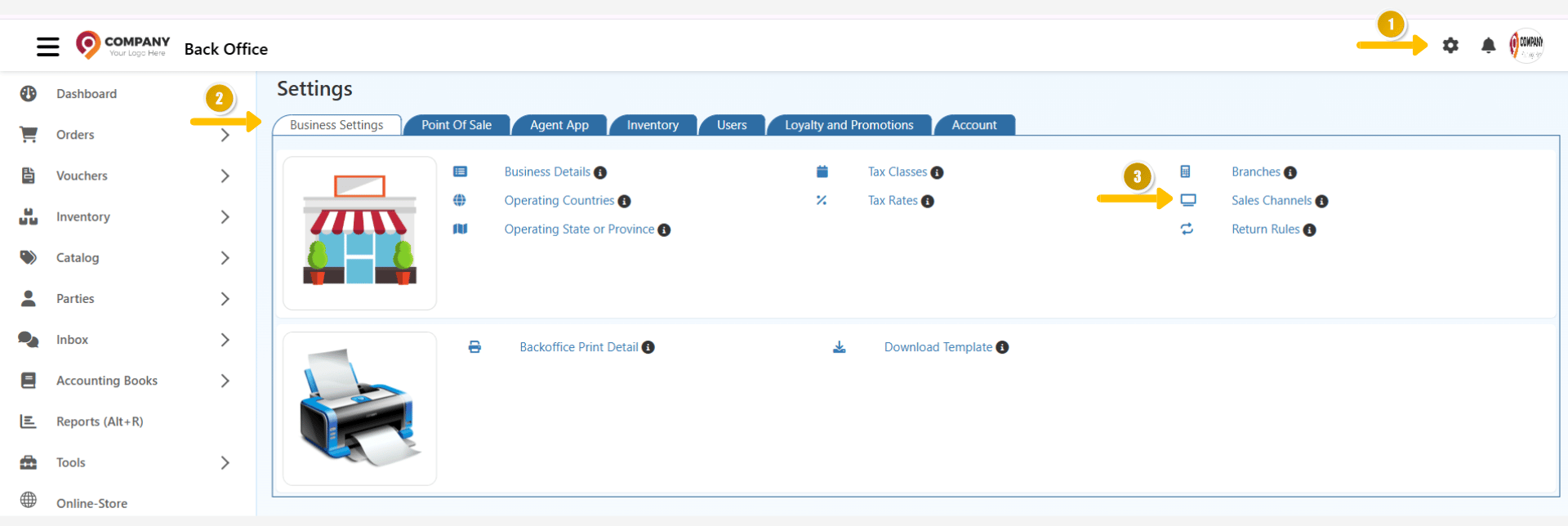Expand the Accounting Books submenu chevron
This screenshot has width=1568, height=526.
225,381
